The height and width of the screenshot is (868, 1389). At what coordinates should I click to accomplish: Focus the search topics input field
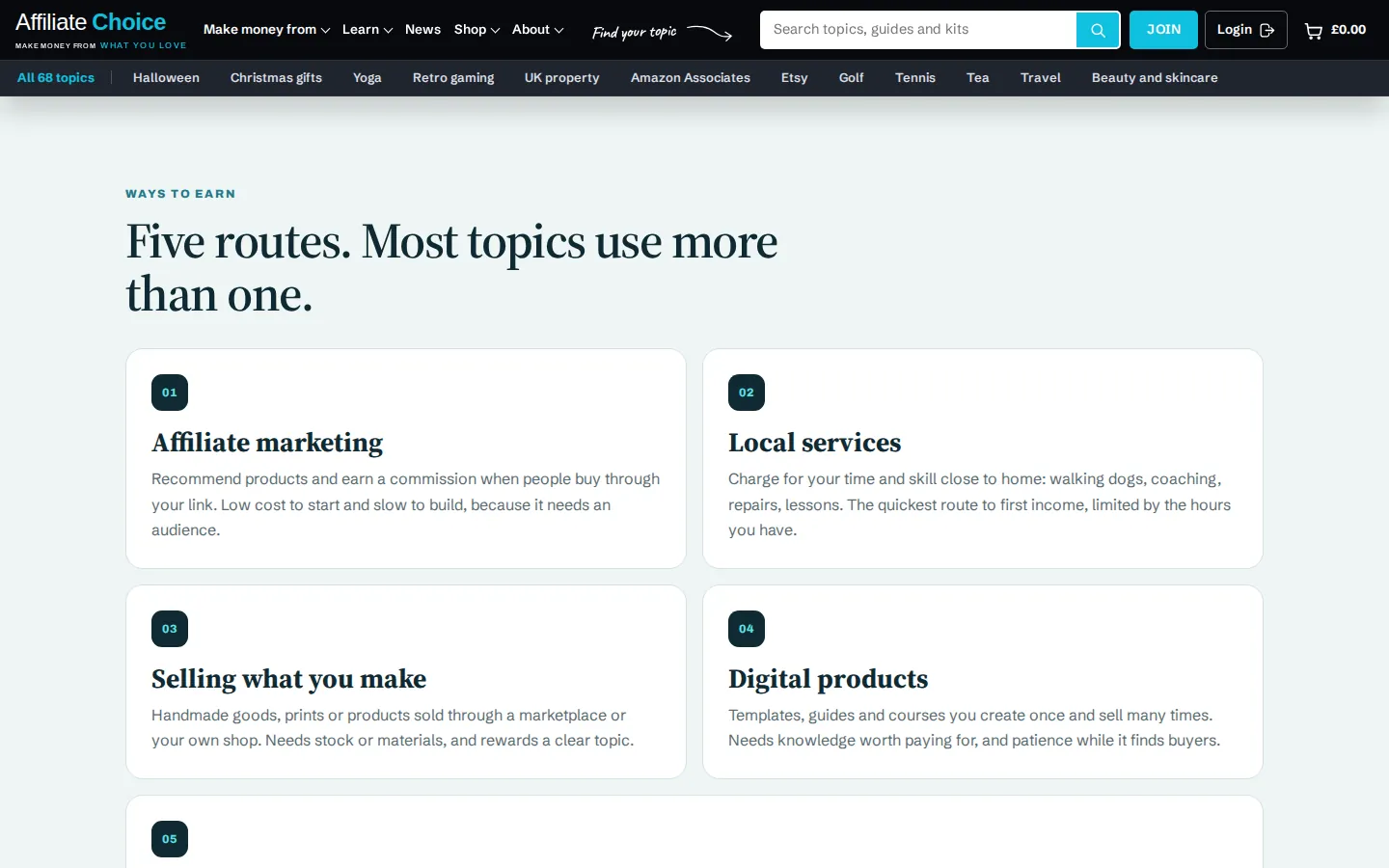point(918,30)
